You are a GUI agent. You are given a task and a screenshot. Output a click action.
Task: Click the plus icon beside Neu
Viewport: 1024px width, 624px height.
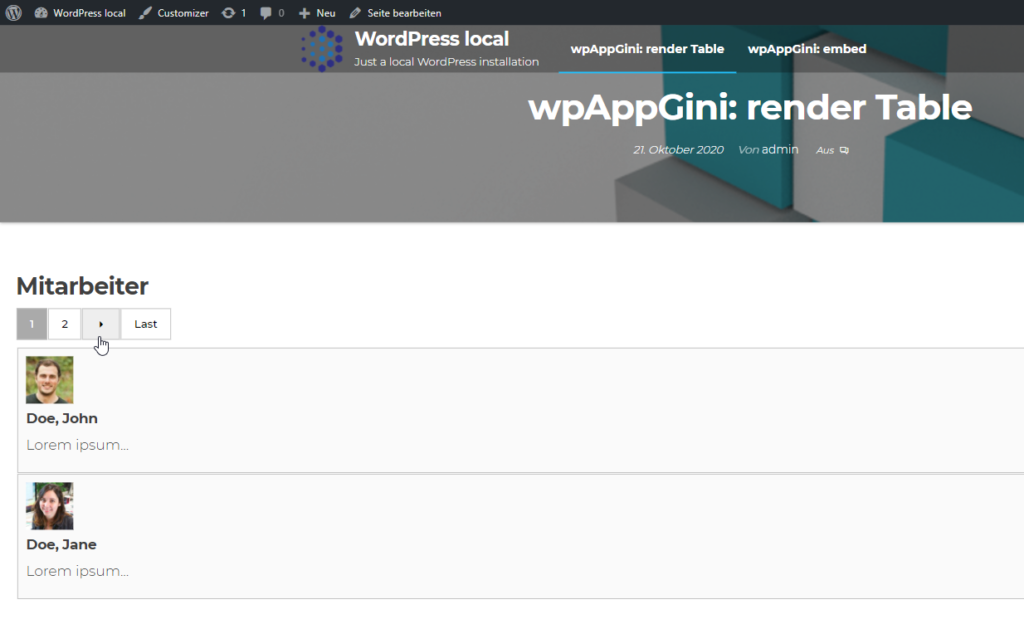coord(304,12)
